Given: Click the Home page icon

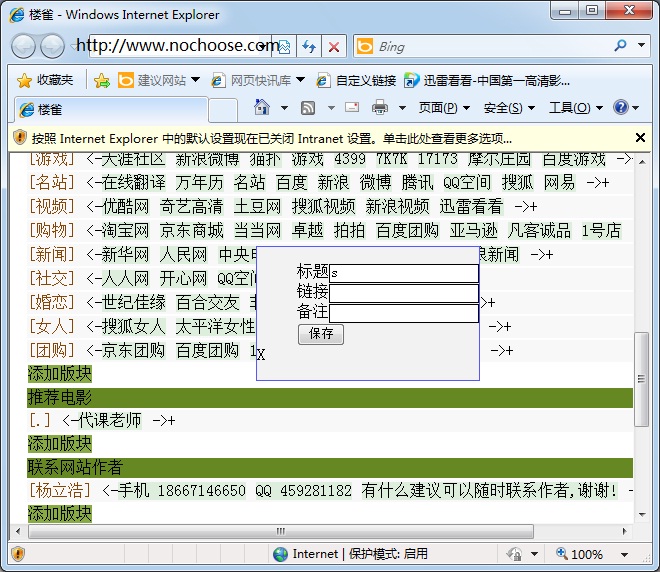Looking at the screenshot, I should pos(261,107).
